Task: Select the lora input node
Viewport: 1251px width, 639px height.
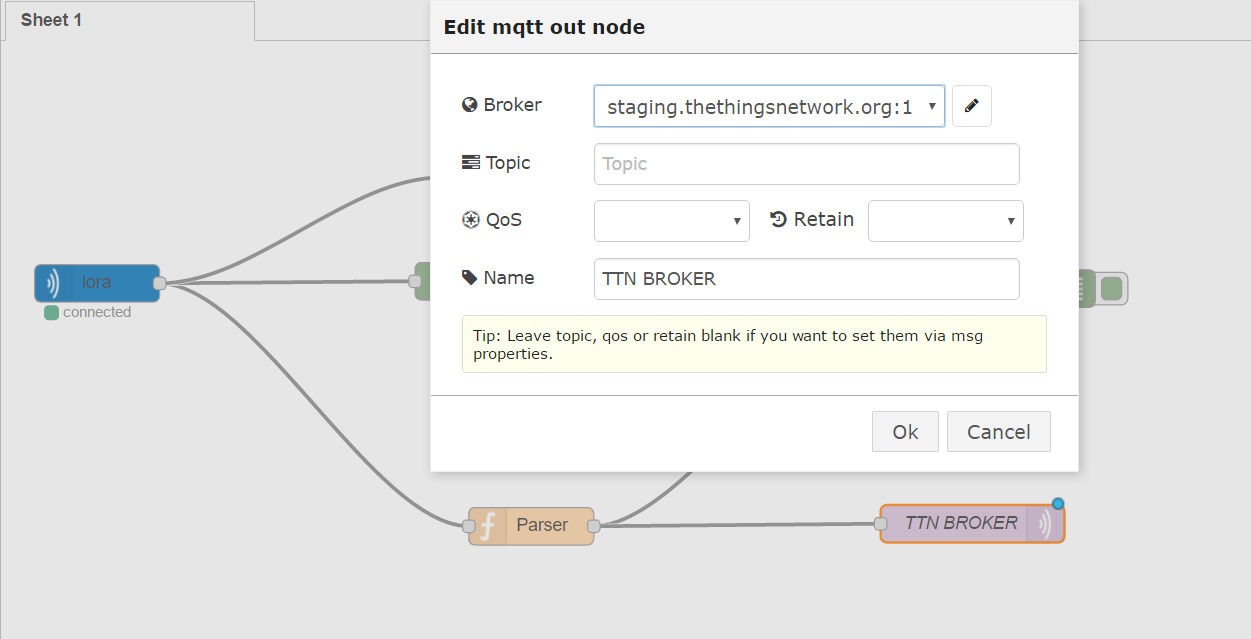Action: pyautogui.click(x=97, y=283)
